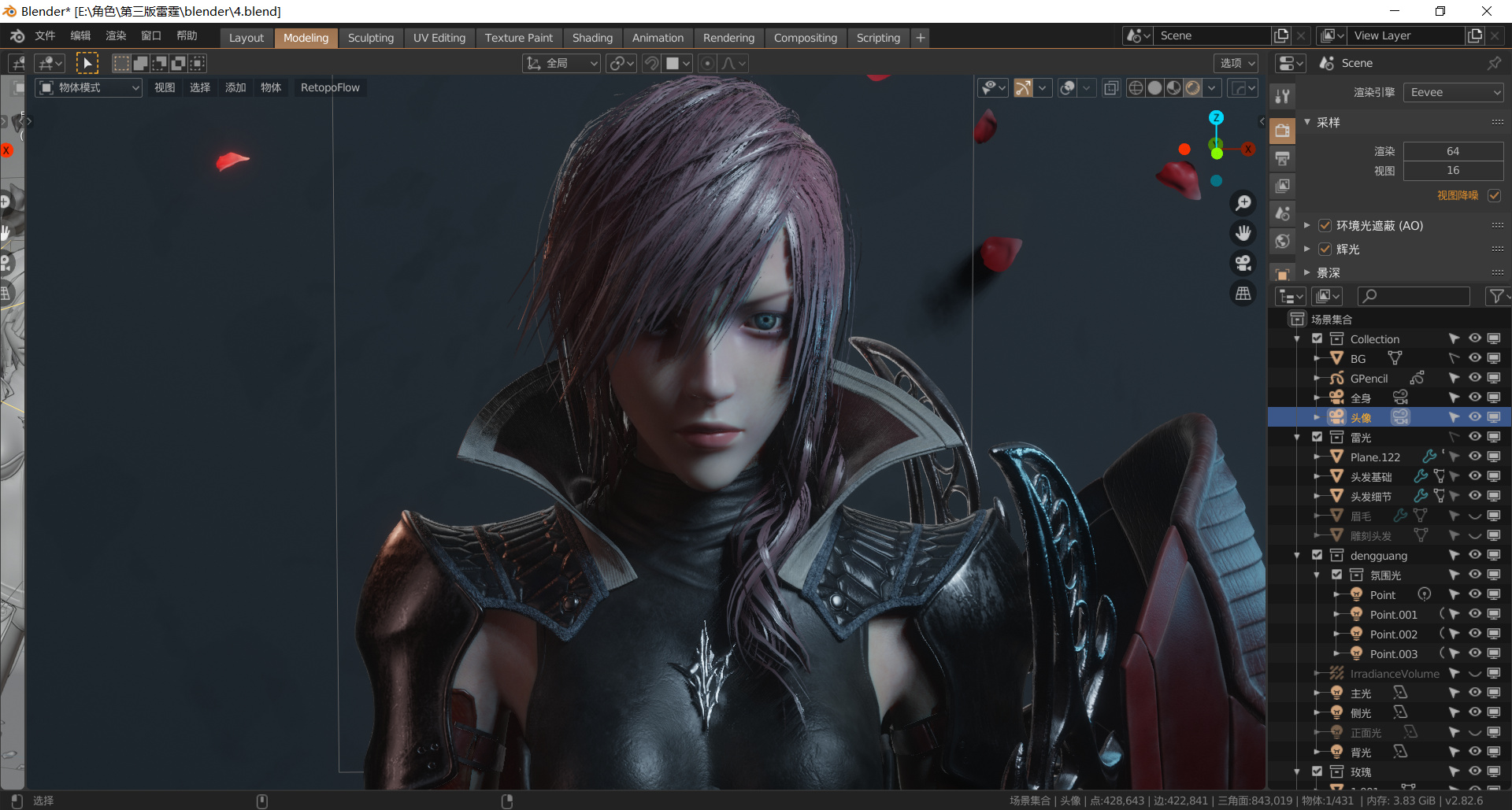
Task: Open the Render properties tab
Action: pyautogui.click(x=1283, y=131)
